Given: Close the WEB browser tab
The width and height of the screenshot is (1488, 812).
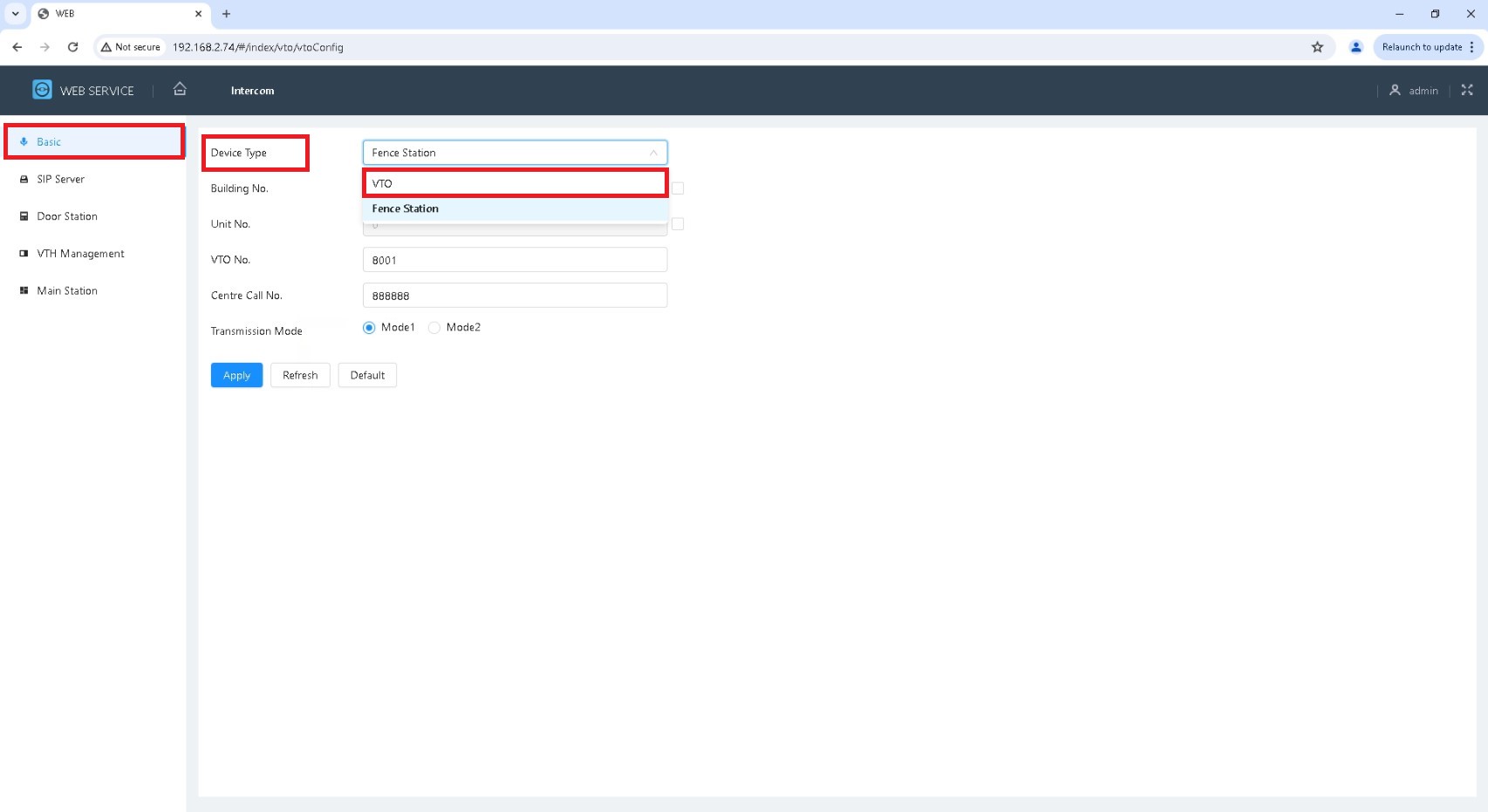Looking at the screenshot, I should pos(198,14).
